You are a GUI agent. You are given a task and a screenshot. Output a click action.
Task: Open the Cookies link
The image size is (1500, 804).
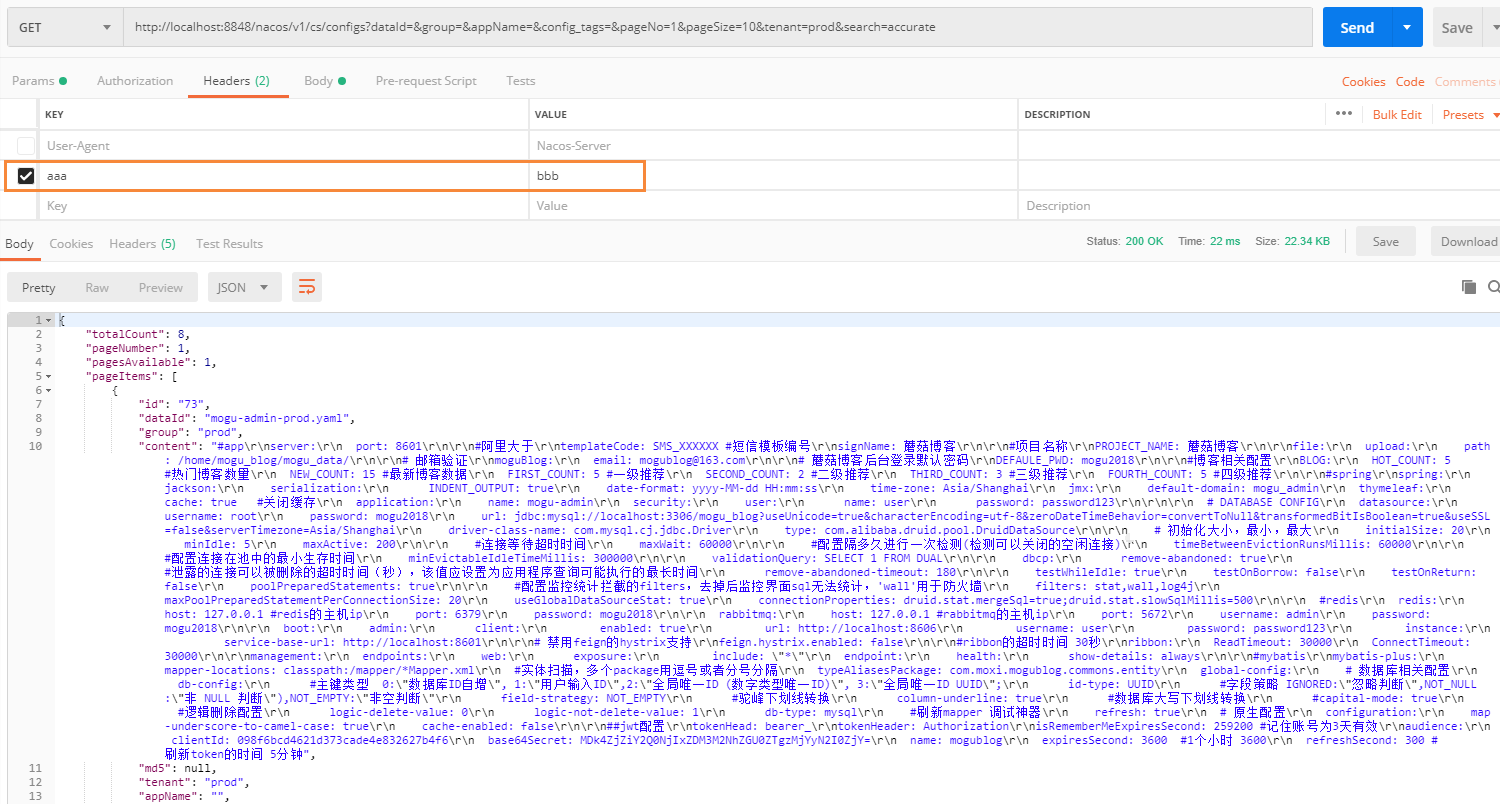(x=1364, y=82)
